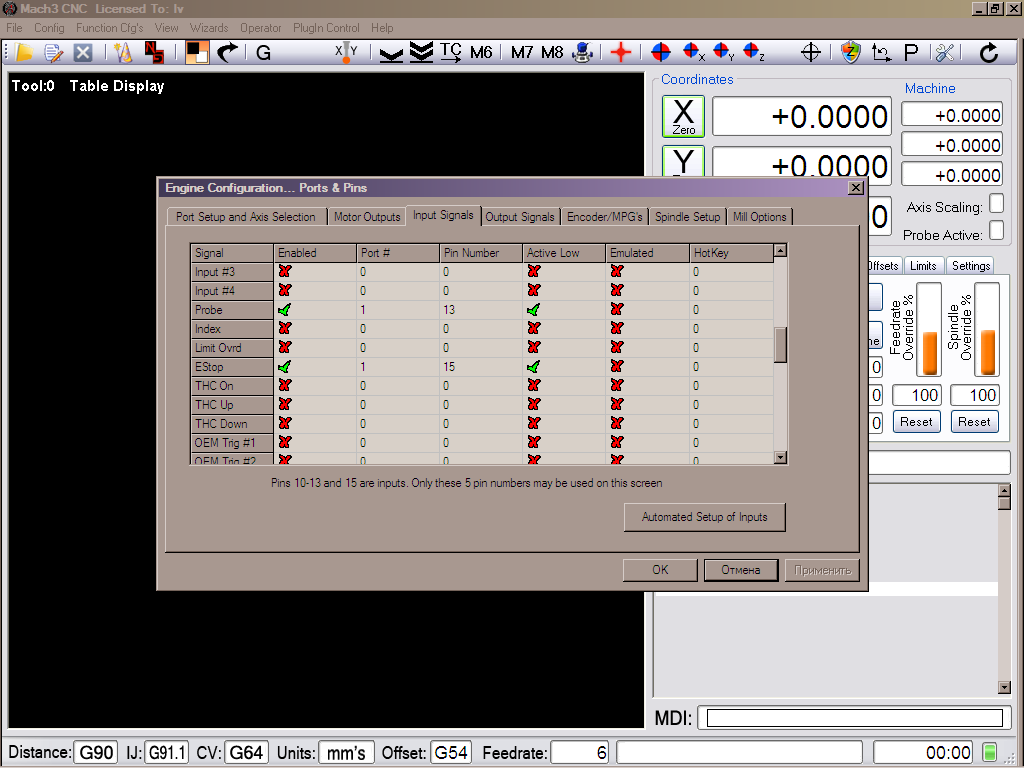Confirm the dialog with OK

point(660,570)
